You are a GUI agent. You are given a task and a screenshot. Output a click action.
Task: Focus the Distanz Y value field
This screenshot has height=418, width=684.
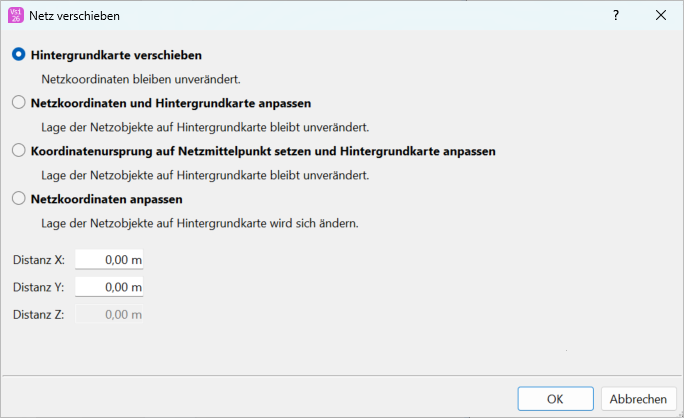coord(109,287)
